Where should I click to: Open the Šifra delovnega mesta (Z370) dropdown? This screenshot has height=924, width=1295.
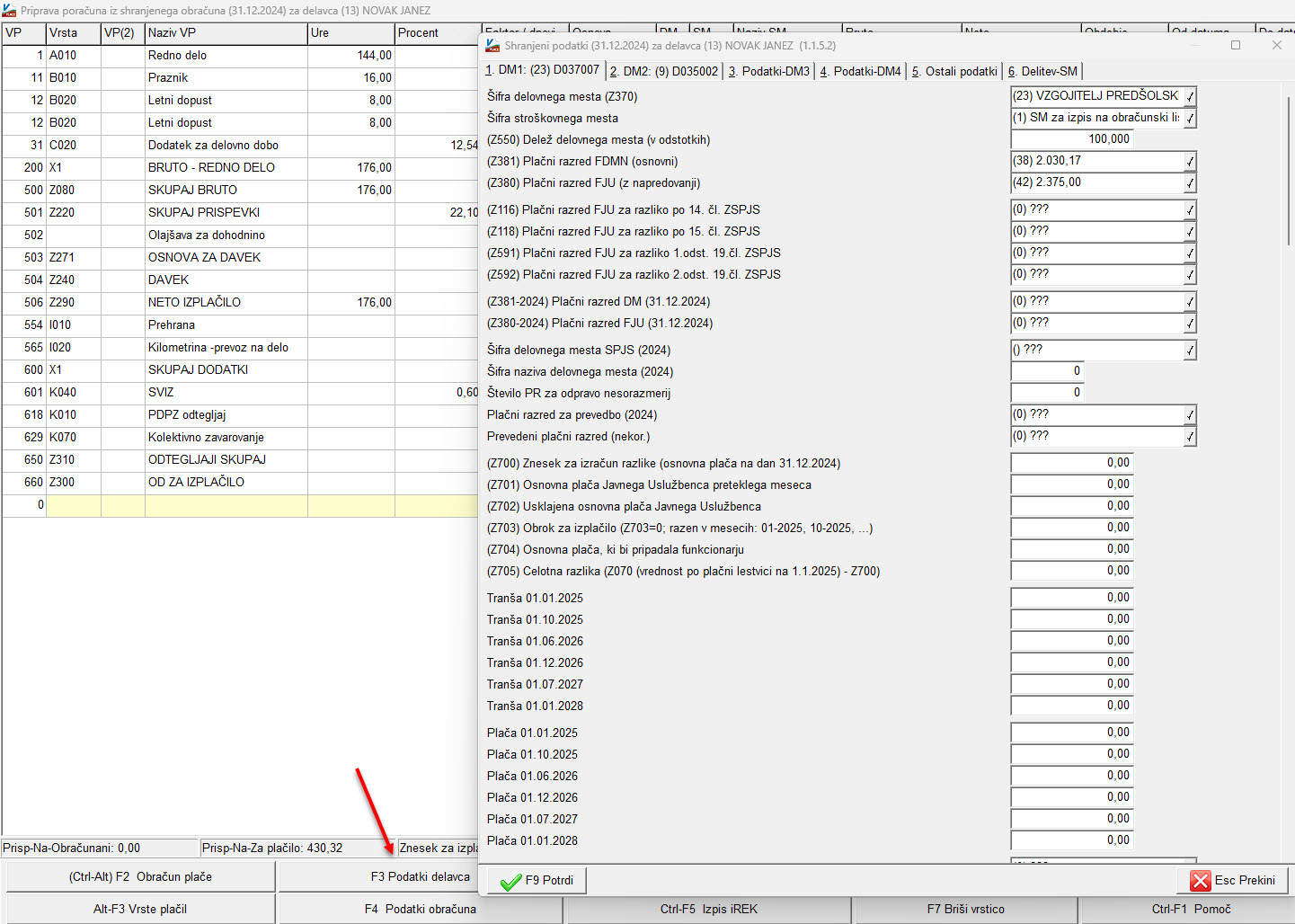(1190, 96)
